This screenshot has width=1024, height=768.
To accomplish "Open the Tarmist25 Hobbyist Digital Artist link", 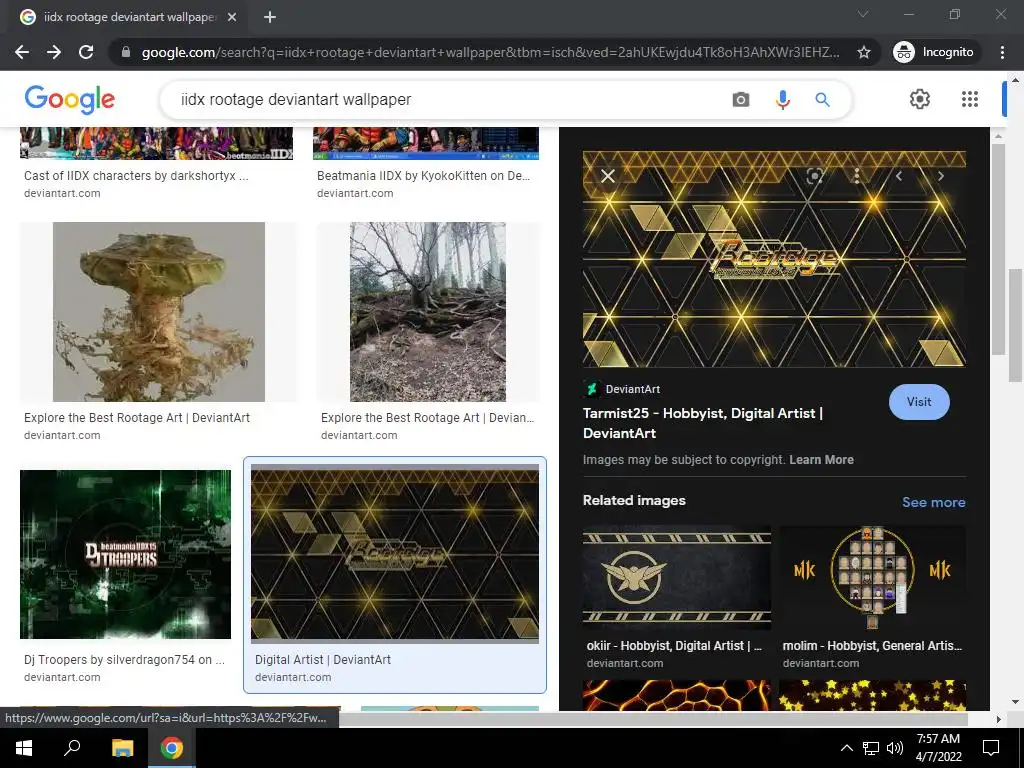I will tap(703, 423).
